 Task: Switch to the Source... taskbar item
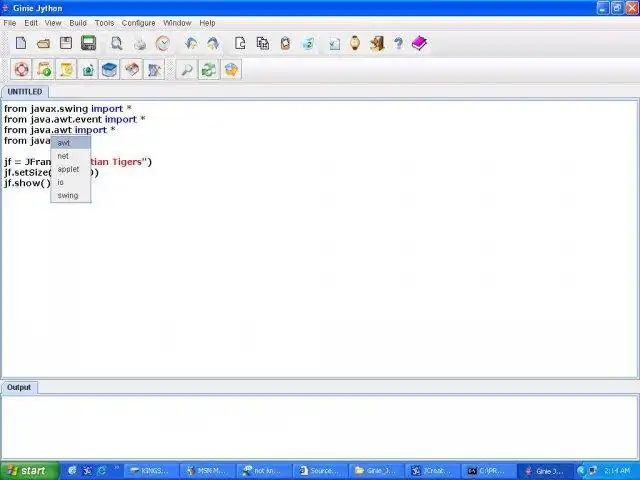tap(320, 471)
